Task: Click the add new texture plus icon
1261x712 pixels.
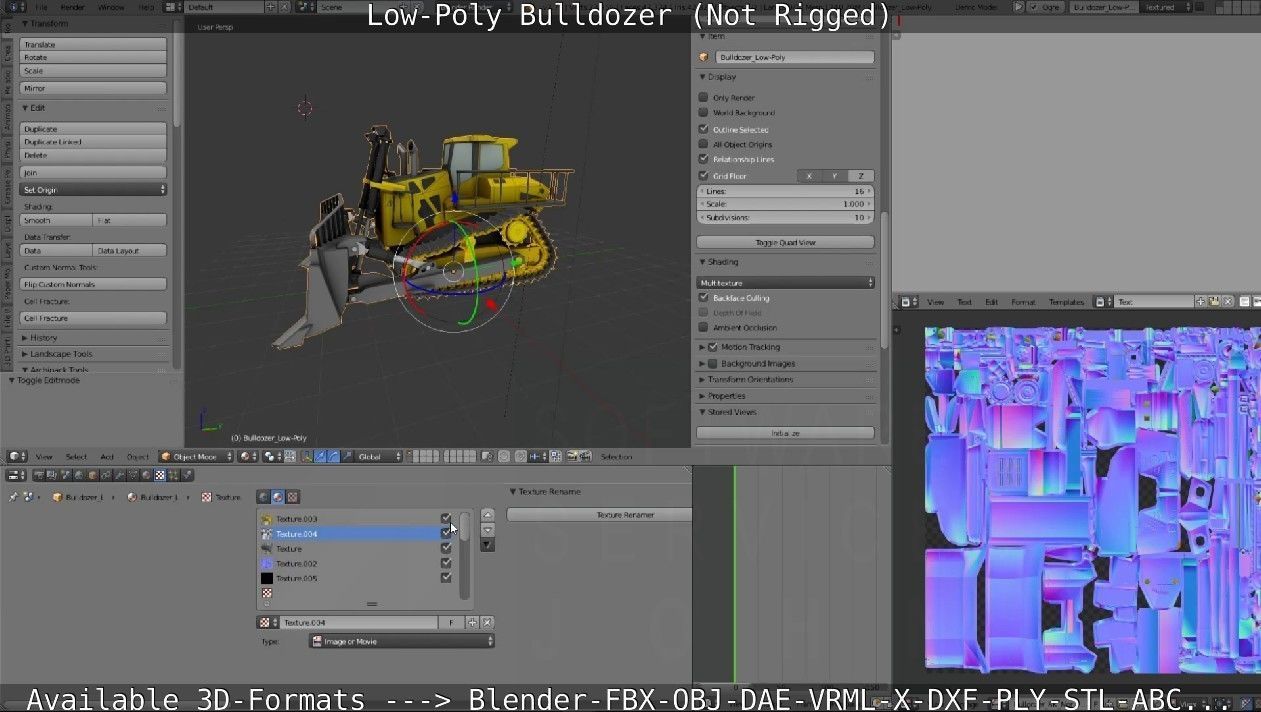Action: coord(473,622)
